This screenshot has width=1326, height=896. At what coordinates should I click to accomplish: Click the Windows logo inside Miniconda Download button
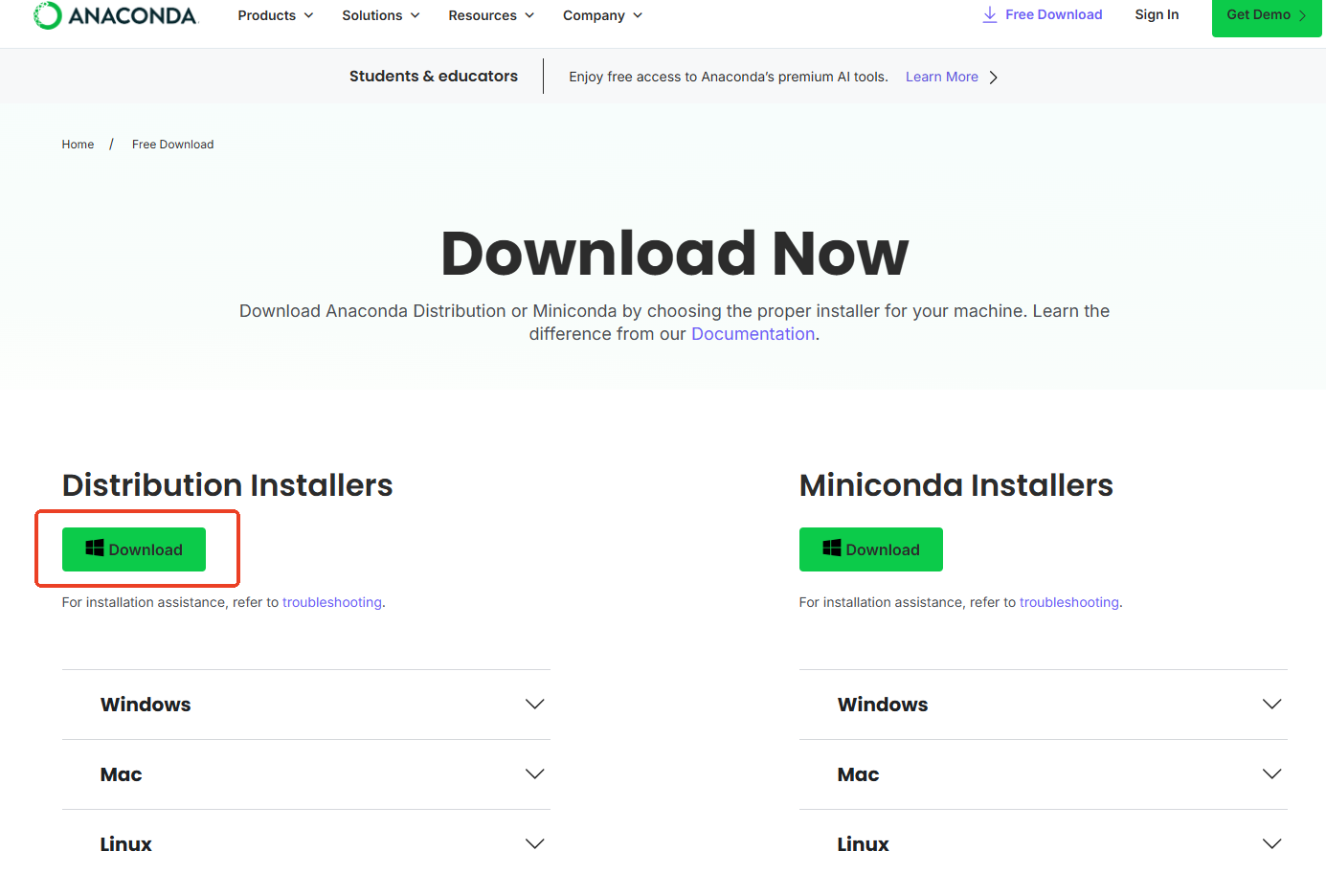[831, 549]
